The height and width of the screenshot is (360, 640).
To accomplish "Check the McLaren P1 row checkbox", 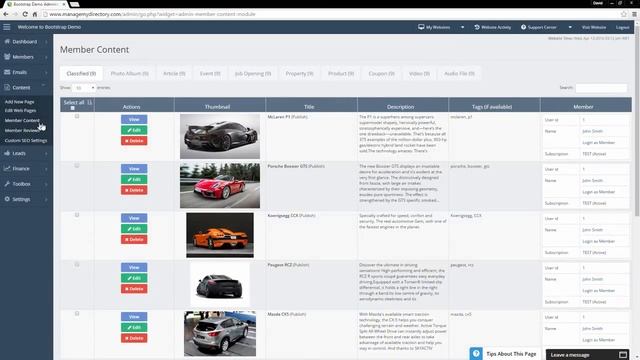I will click(77, 116).
